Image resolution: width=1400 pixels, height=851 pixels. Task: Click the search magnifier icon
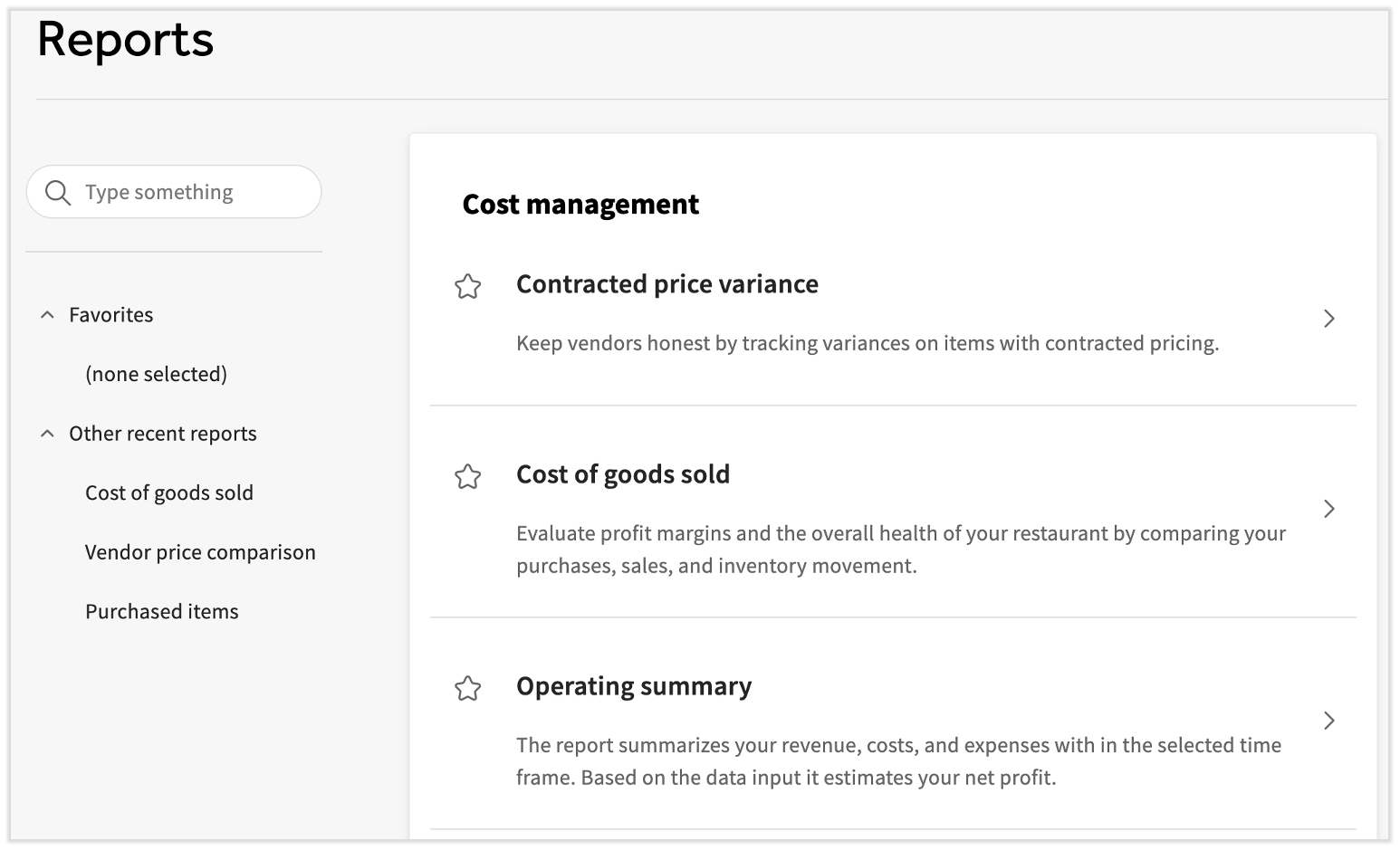coord(57,192)
